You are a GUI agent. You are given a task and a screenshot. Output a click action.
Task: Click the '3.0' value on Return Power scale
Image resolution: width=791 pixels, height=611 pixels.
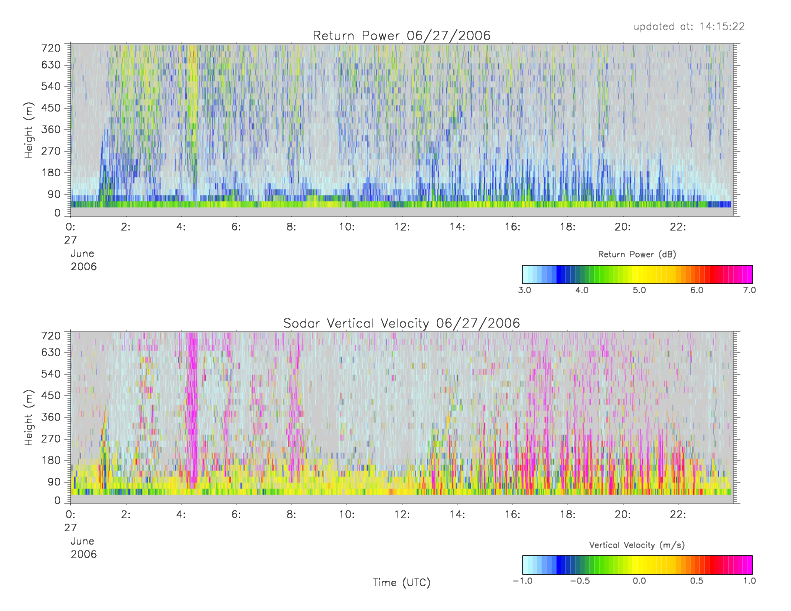[525, 290]
